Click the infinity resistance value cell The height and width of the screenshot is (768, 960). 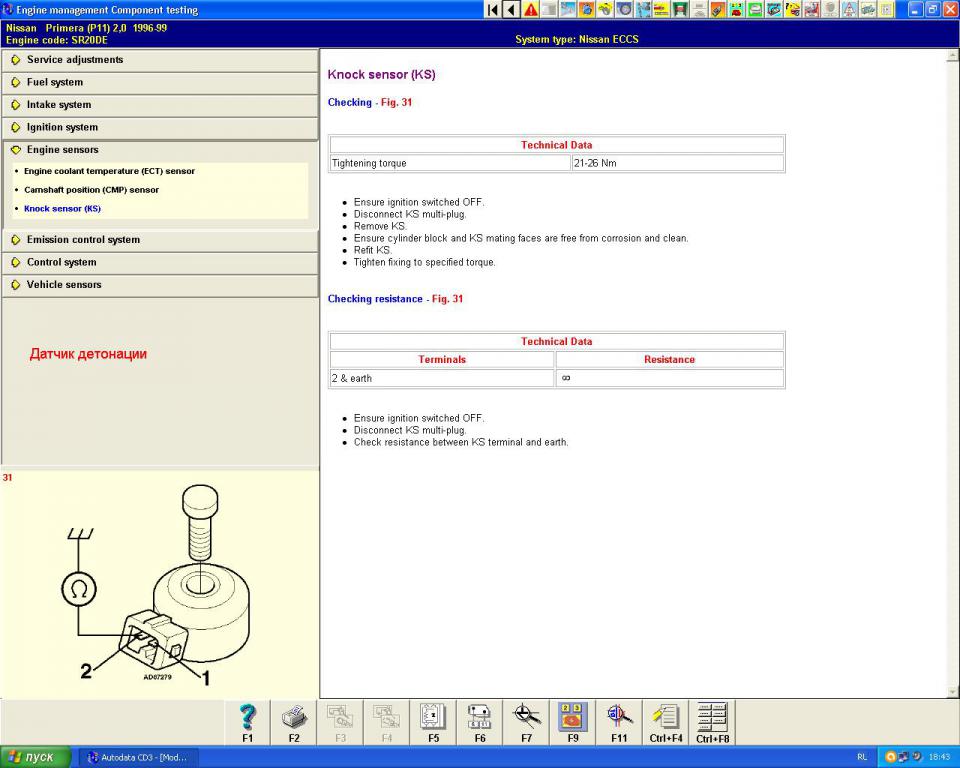pos(670,378)
